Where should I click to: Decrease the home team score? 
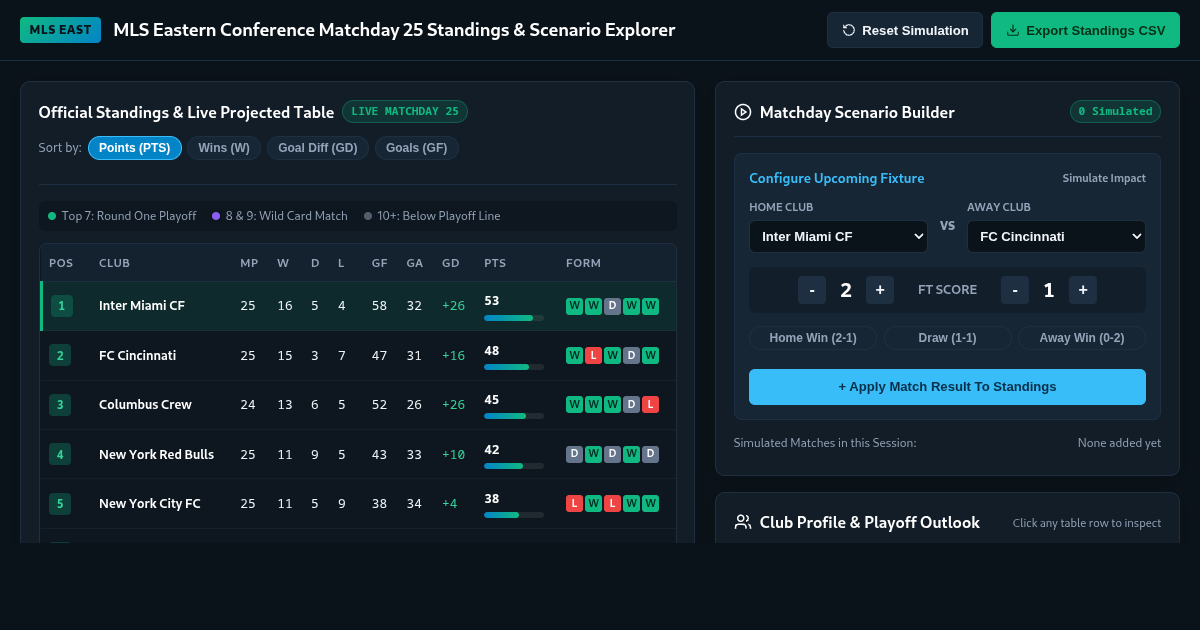[812, 290]
